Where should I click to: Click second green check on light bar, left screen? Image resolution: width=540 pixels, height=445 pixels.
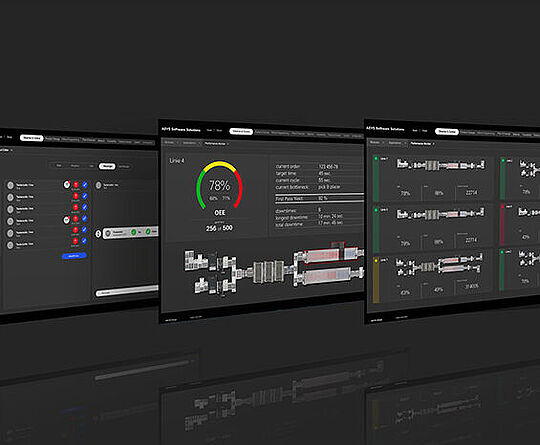(x=148, y=231)
